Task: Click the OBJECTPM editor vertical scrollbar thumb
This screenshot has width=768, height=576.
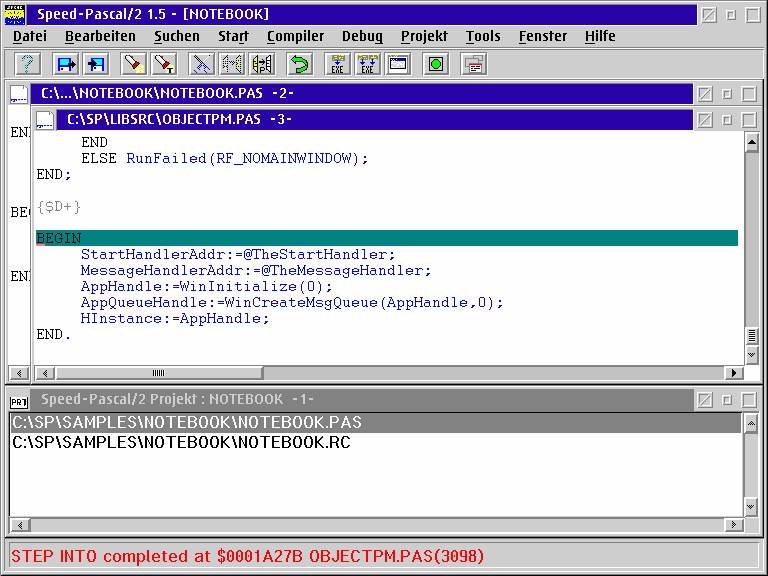Action: (x=752, y=336)
